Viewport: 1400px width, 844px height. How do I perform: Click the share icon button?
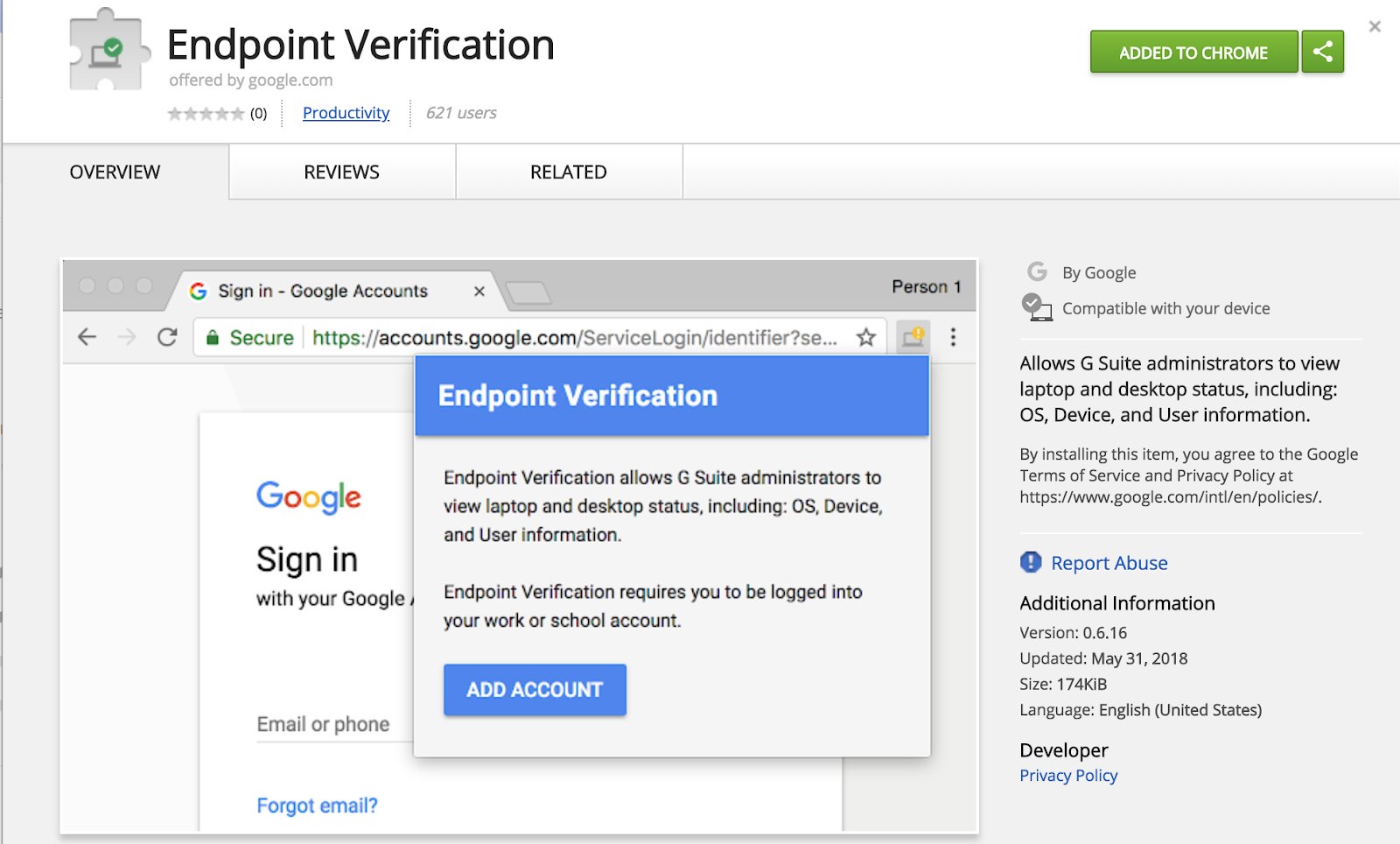click(1322, 52)
